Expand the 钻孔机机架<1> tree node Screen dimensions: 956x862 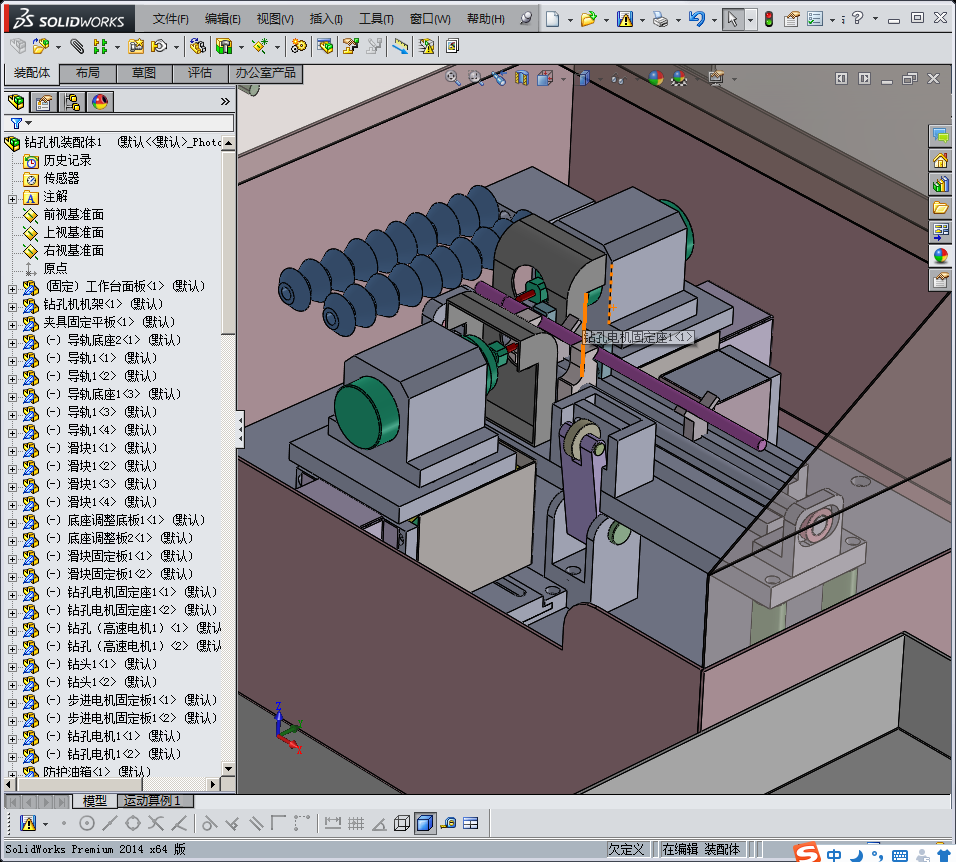[12, 307]
